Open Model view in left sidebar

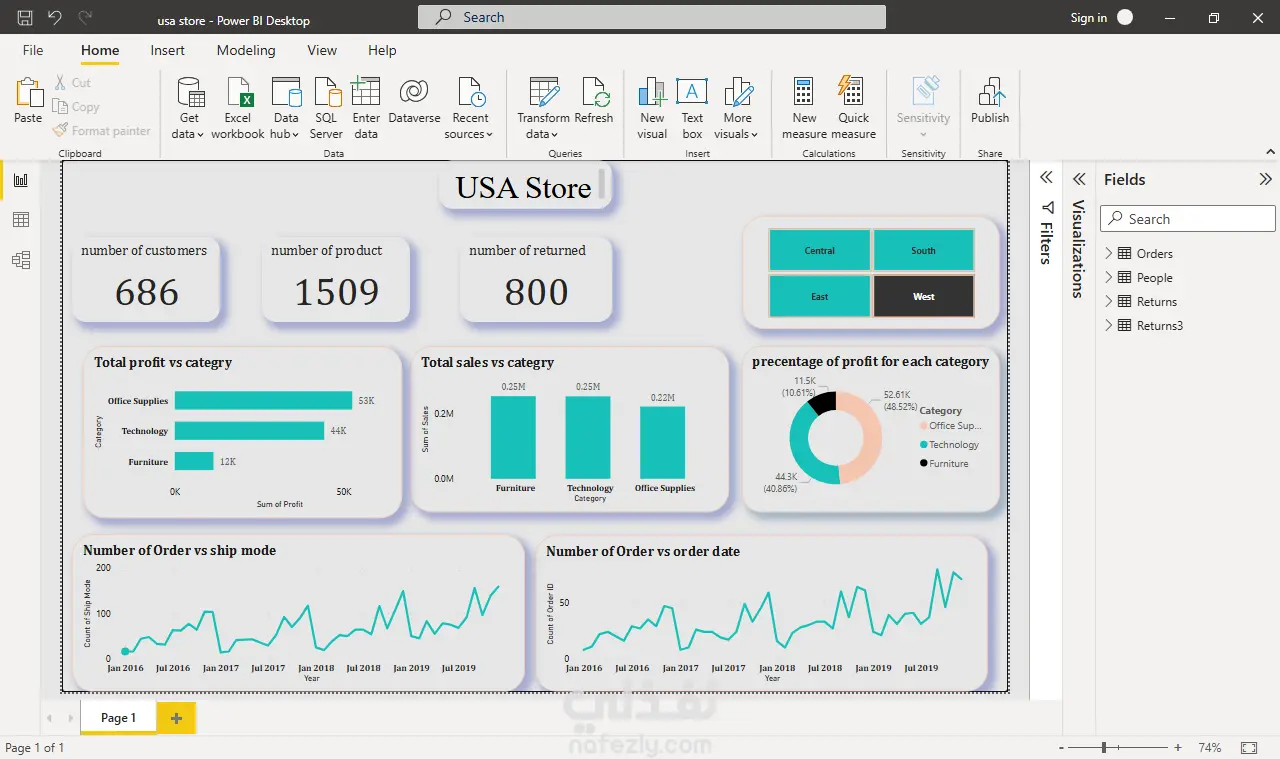coord(21,260)
